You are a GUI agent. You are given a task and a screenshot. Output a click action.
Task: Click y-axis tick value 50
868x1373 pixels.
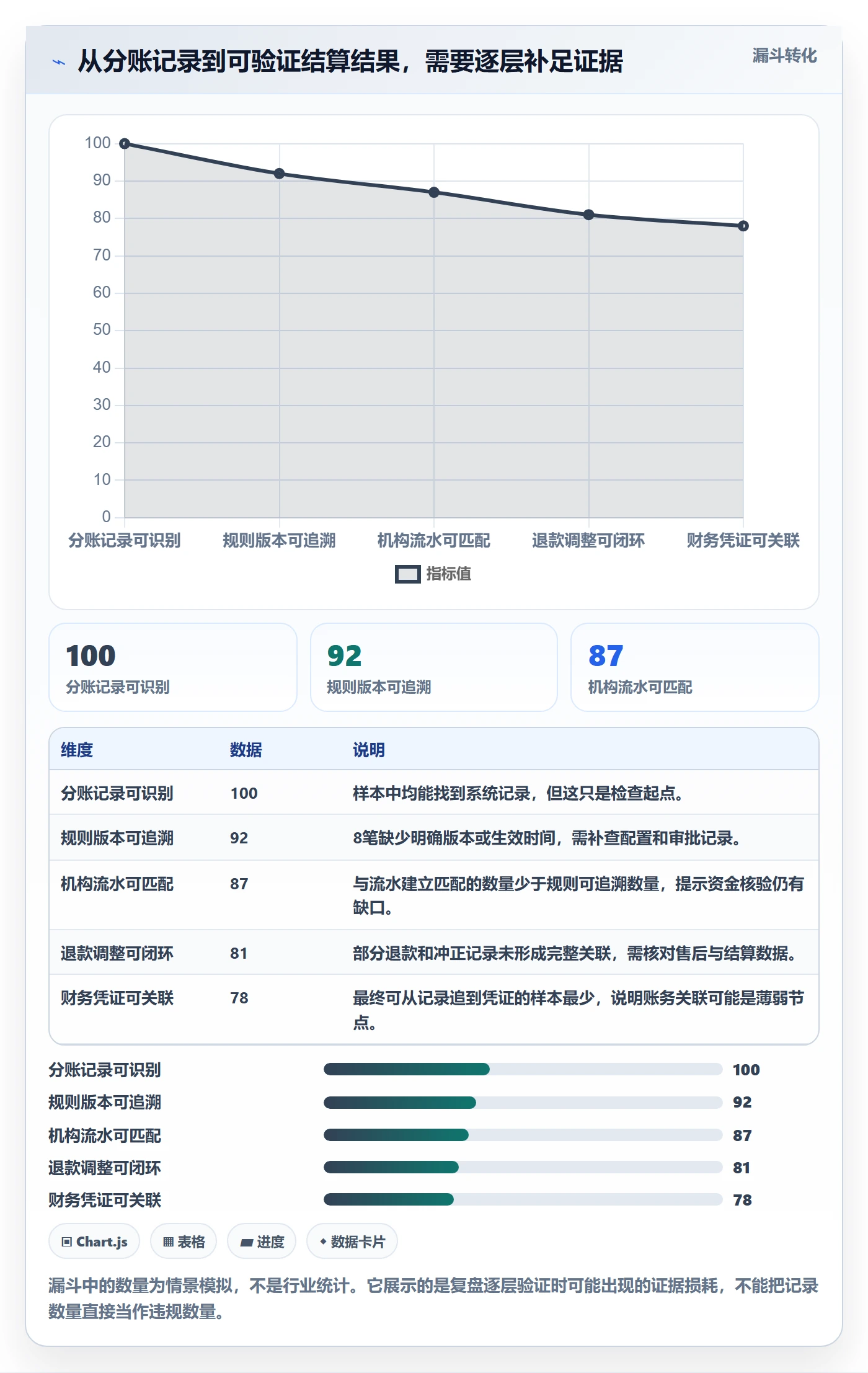pos(102,330)
